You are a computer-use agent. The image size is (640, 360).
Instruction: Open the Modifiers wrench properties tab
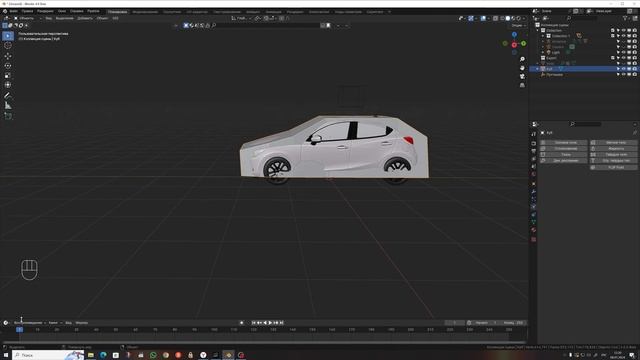tap(533, 191)
